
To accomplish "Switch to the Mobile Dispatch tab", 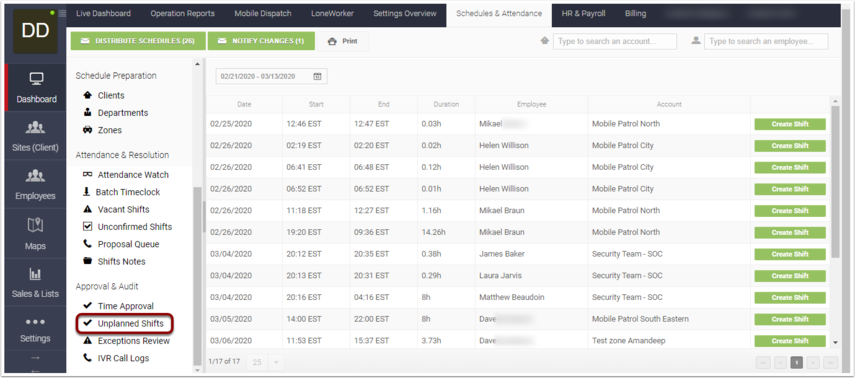I will tap(263, 14).
